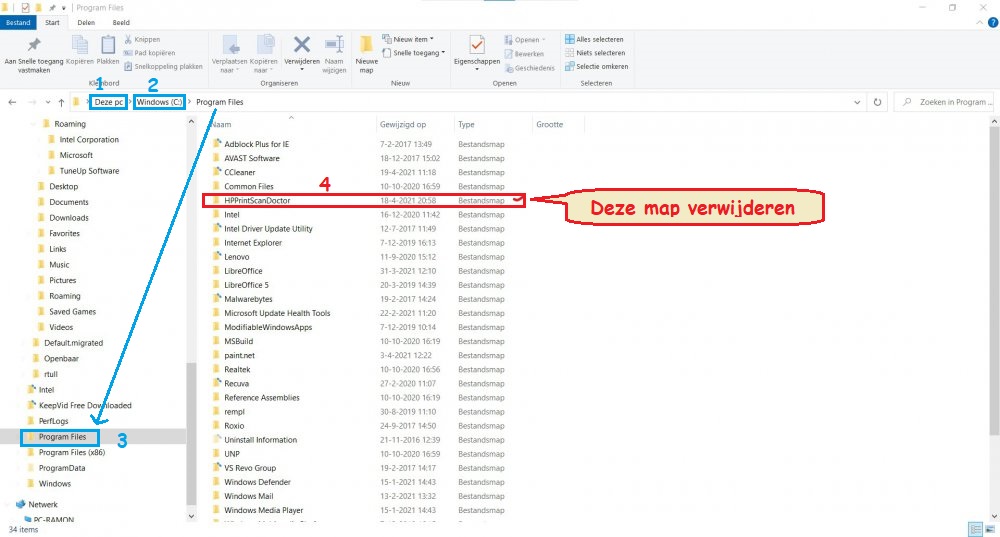Select the Adblock Plus for IE folder
This screenshot has height=537, width=1000.
pos(256,144)
